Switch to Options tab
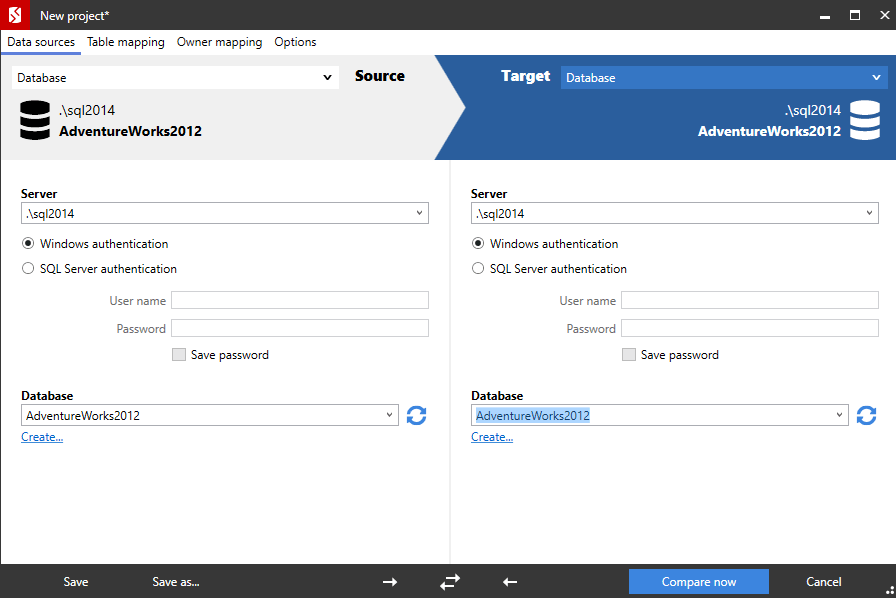Image resolution: width=896 pixels, height=598 pixels. coord(295,42)
